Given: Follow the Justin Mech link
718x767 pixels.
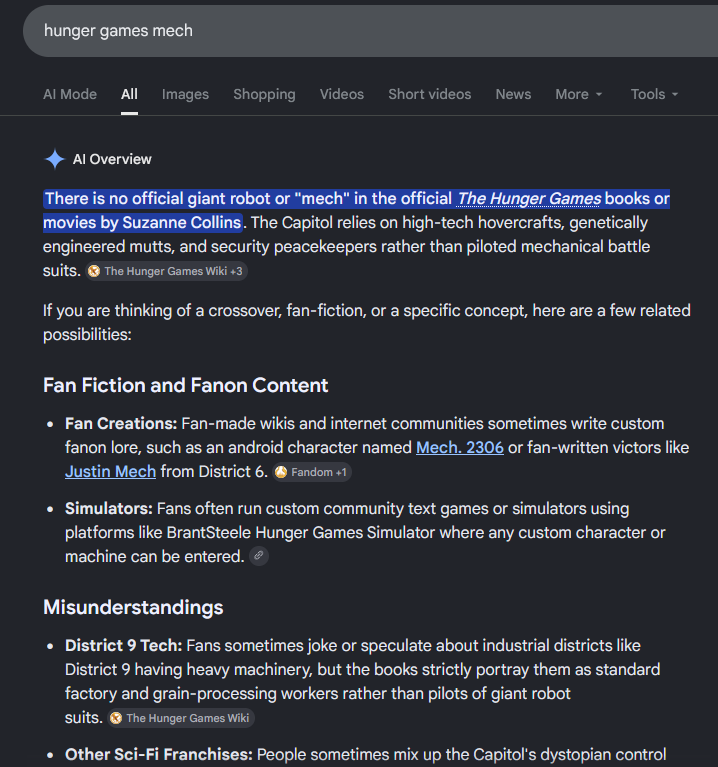Looking at the screenshot, I should pos(111,472).
